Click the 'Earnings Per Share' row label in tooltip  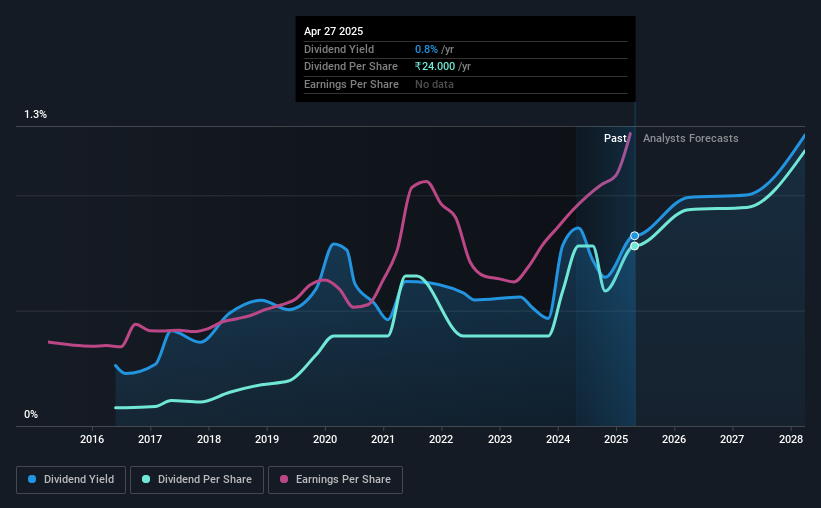click(351, 84)
